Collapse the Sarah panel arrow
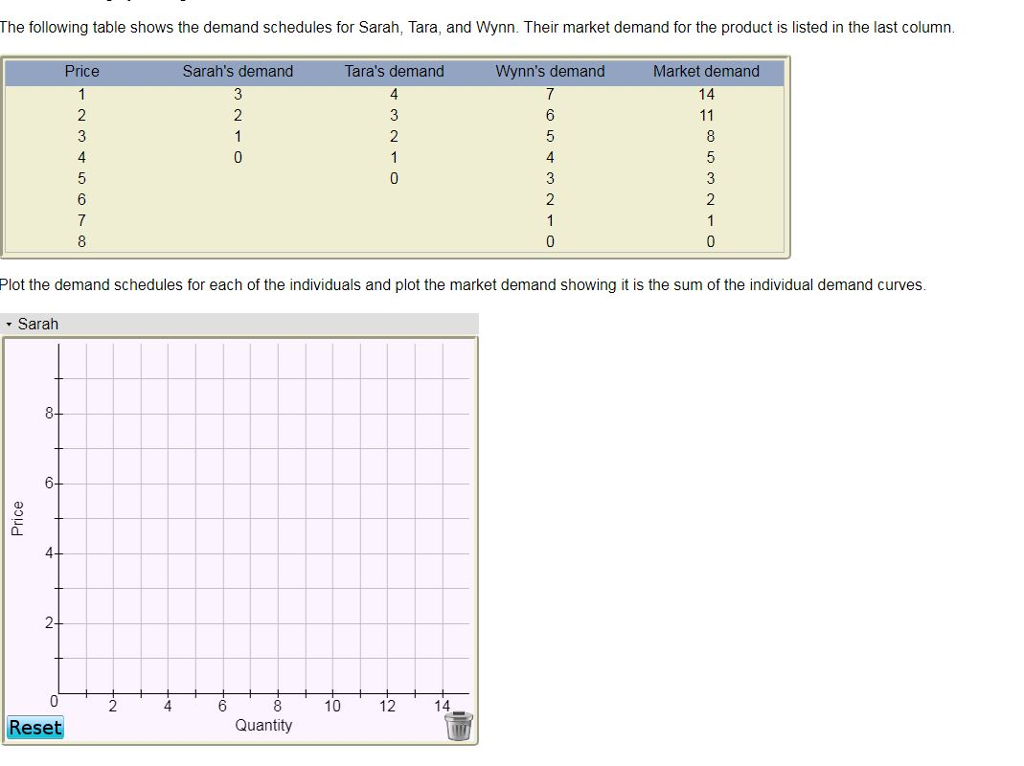Screen dimensions: 1024x766 click(x=9, y=324)
